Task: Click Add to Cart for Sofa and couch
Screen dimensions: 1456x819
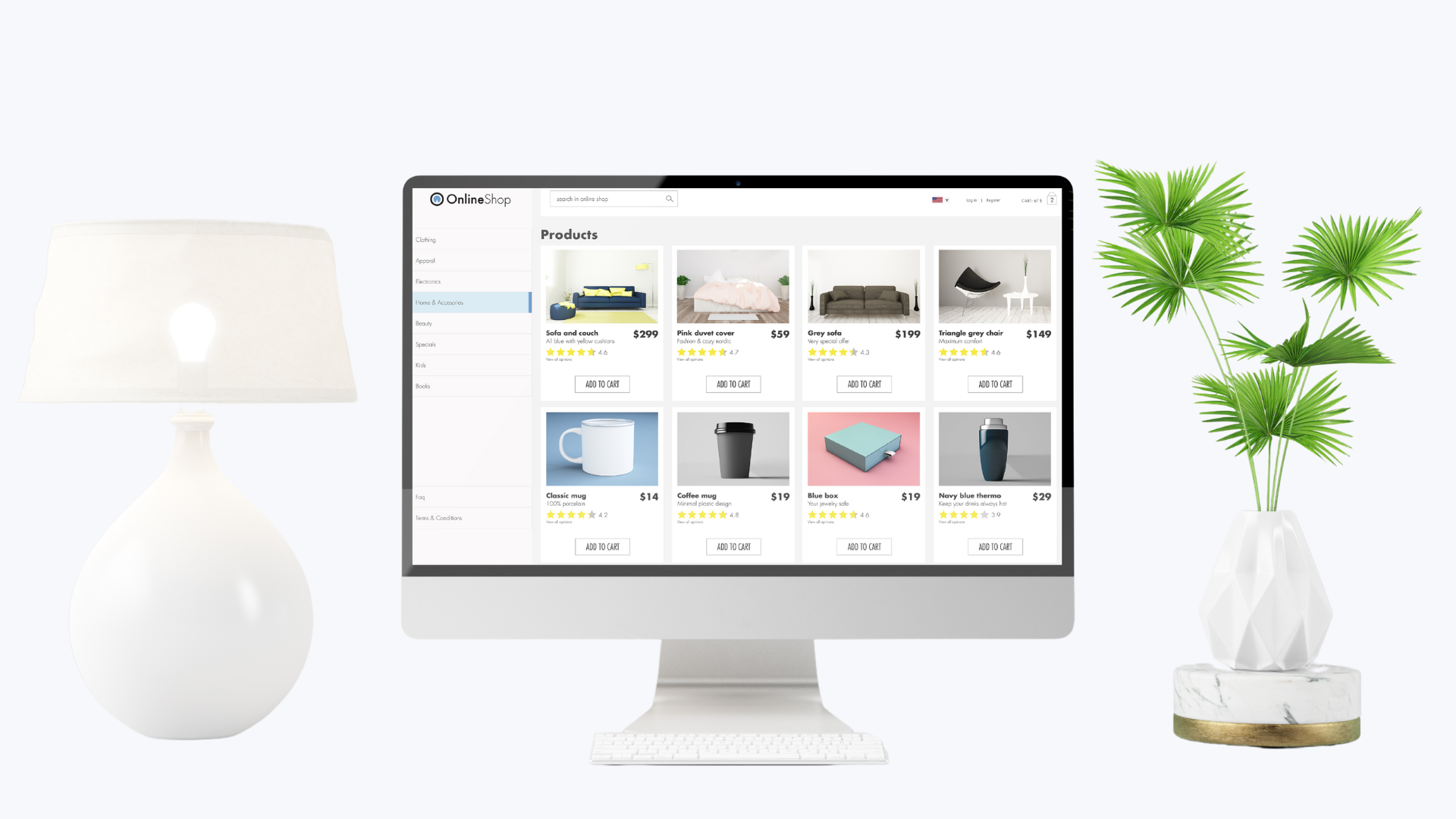Action: click(602, 384)
